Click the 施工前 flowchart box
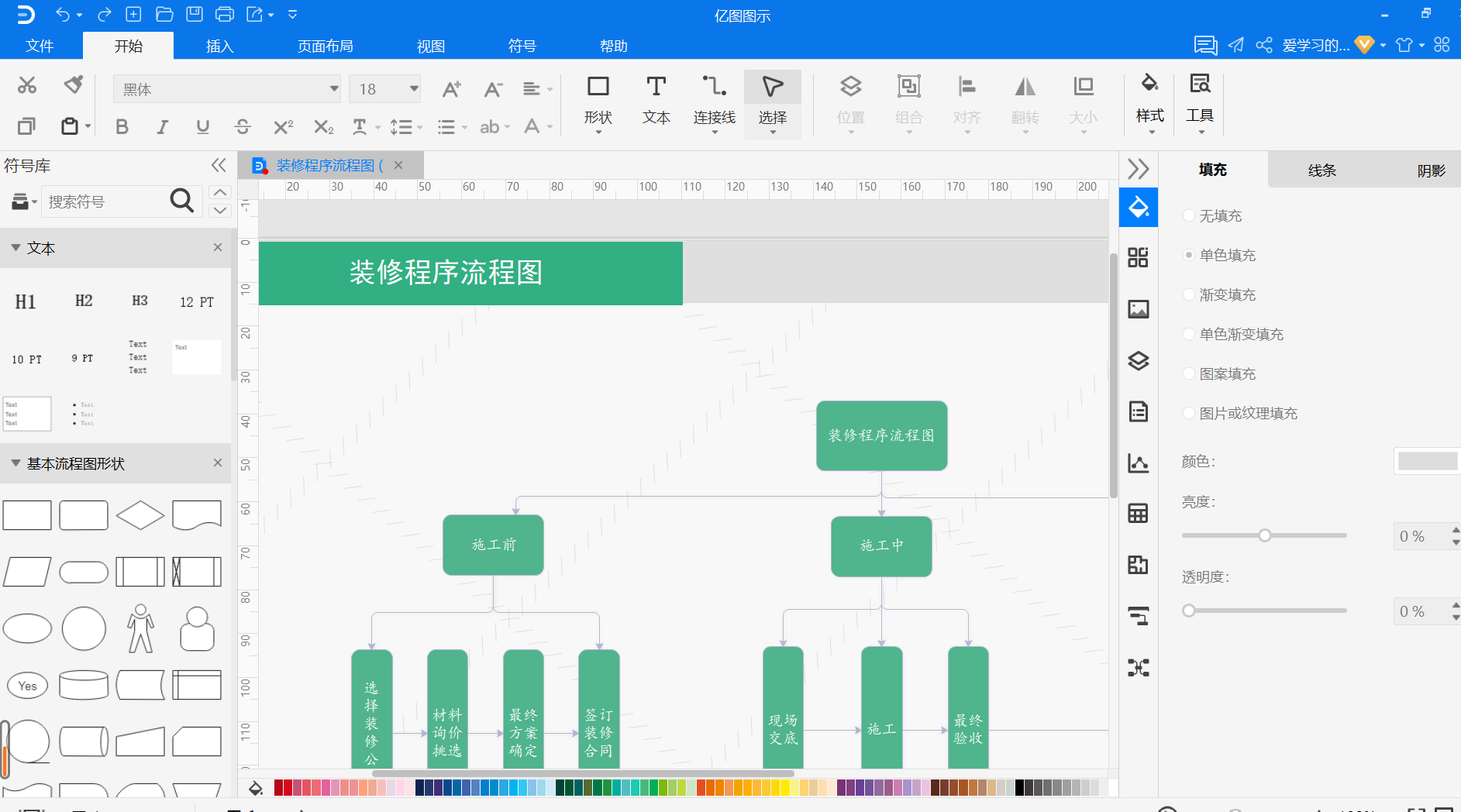The height and width of the screenshot is (812, 1461). [x=493, y=545]
